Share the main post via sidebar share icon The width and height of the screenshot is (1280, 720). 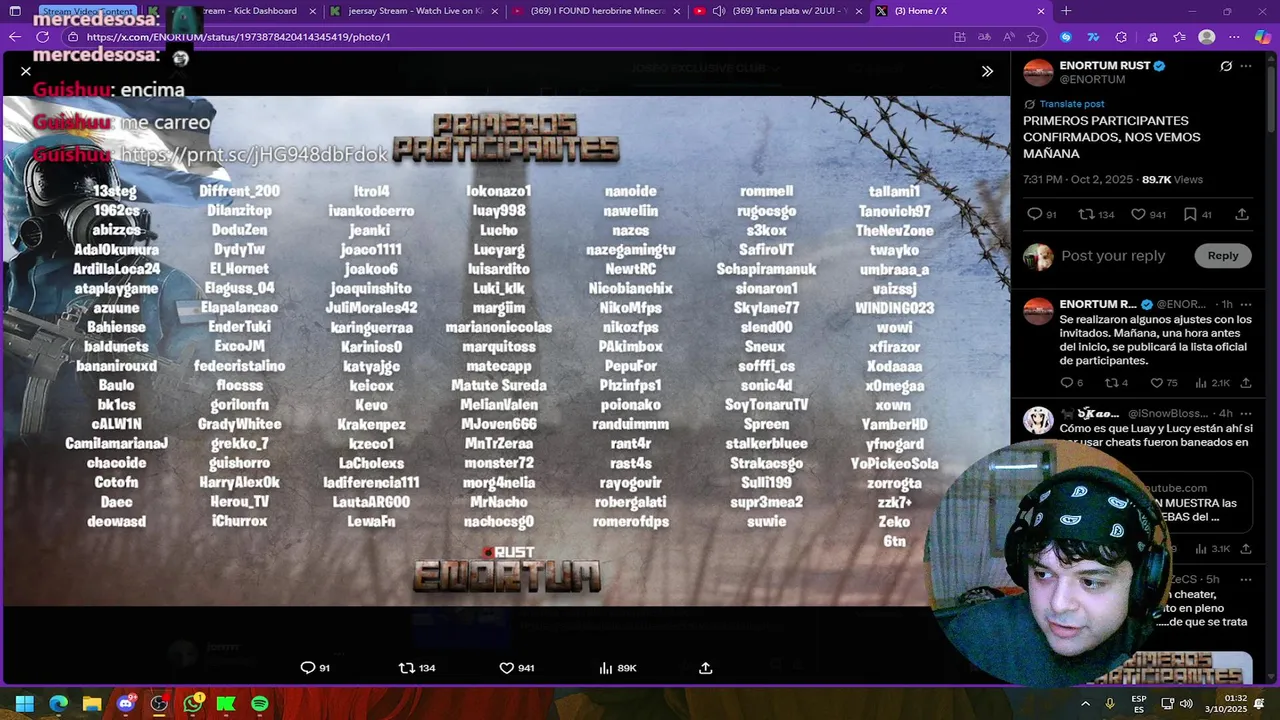tap(1242, 214)
